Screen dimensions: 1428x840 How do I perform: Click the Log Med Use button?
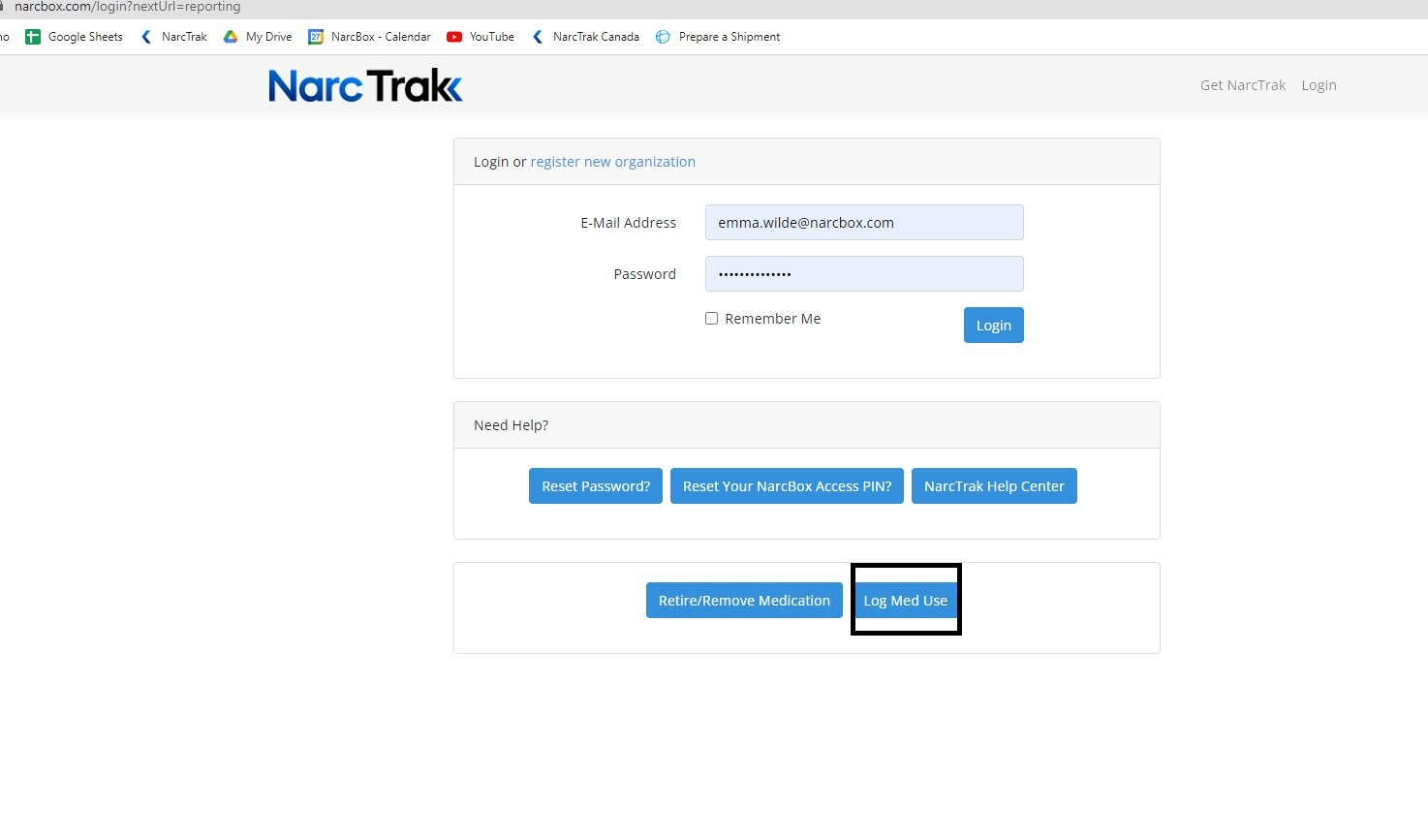906,601
